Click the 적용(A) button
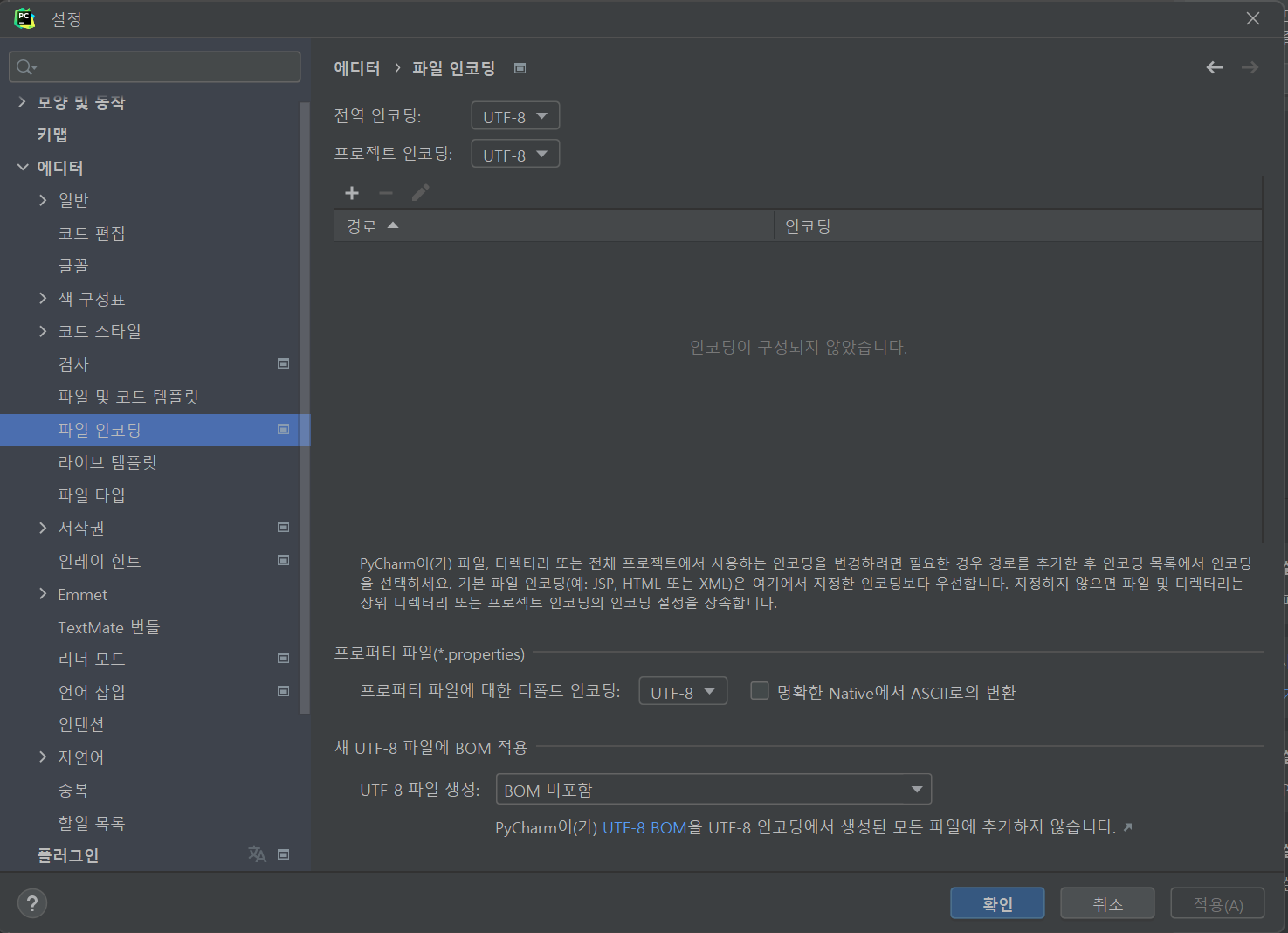This screenshot has width=1288, height=933. pyautogui.click(x=1217, y=903)
